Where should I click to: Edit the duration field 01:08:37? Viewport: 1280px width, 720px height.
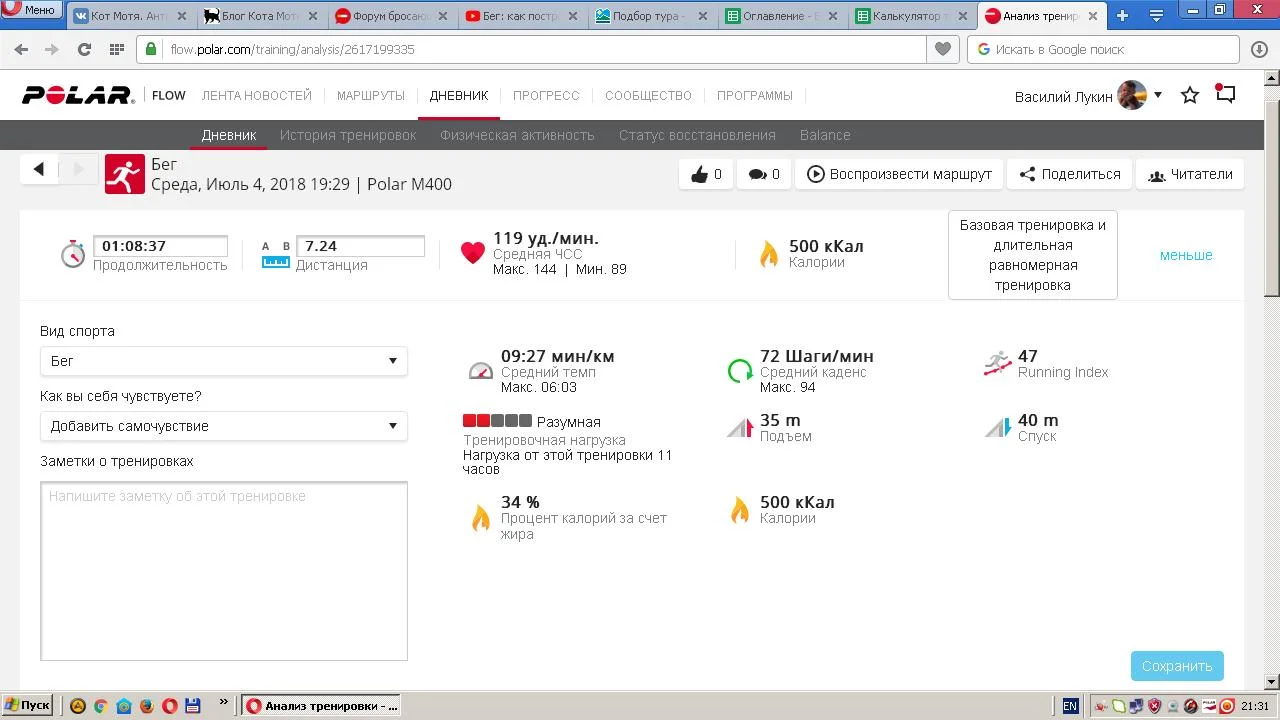(160, 246)
